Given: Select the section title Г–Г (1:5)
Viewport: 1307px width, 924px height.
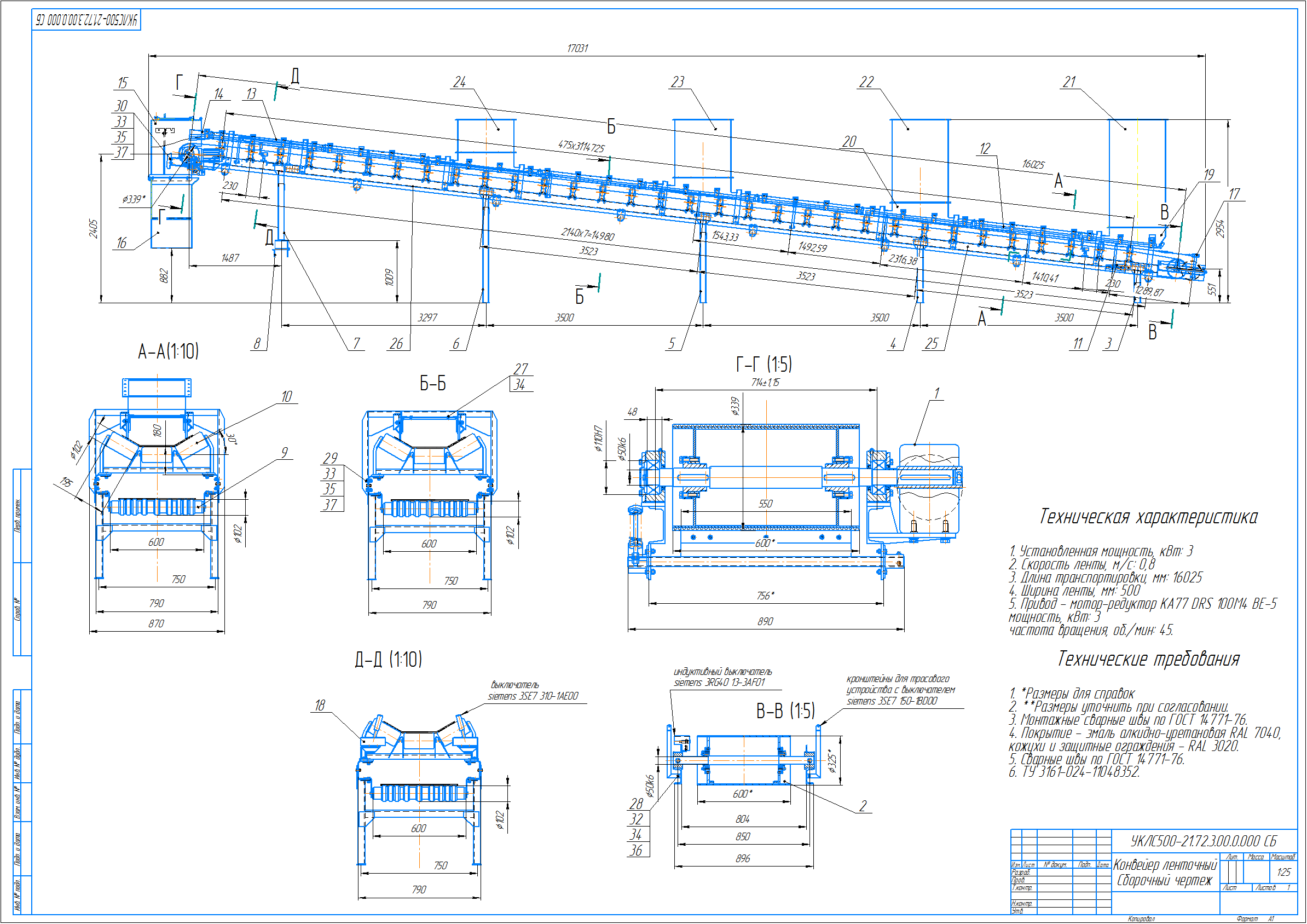Looking at the screenshot, I should (x=764, y=365).
